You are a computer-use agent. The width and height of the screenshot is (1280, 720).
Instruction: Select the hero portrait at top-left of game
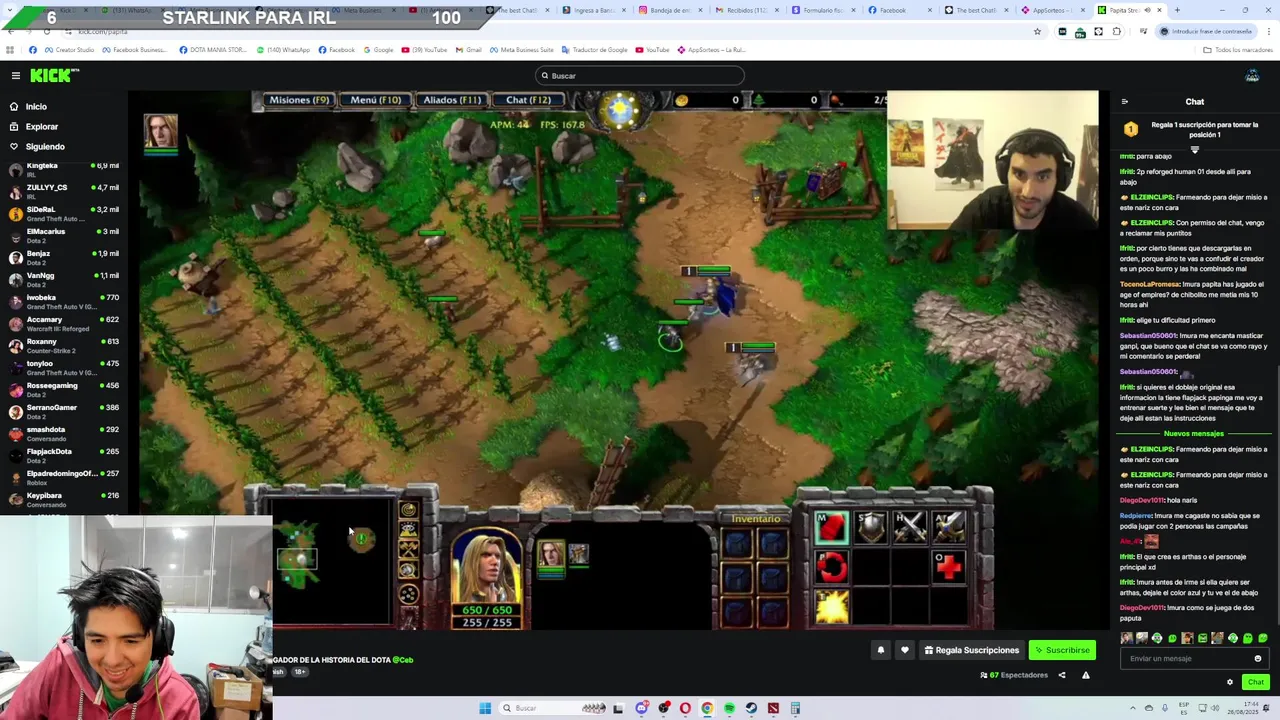161,131
